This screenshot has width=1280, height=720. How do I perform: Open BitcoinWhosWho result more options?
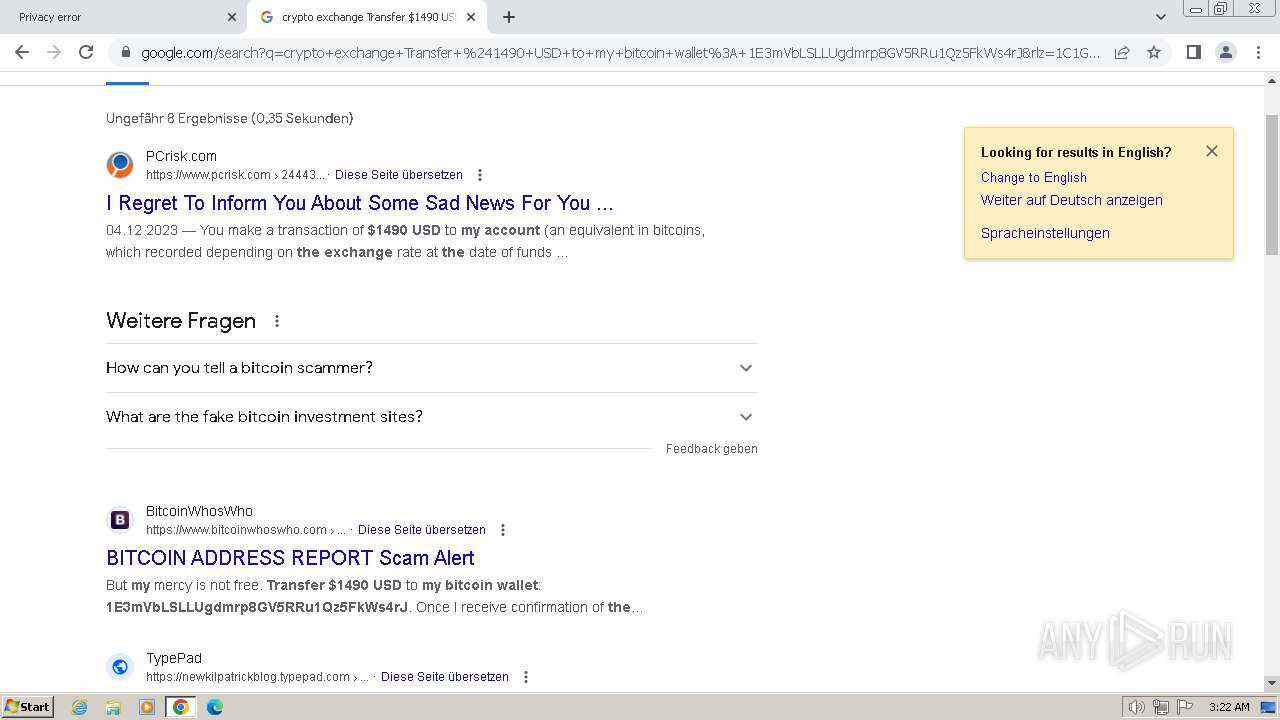503,530
